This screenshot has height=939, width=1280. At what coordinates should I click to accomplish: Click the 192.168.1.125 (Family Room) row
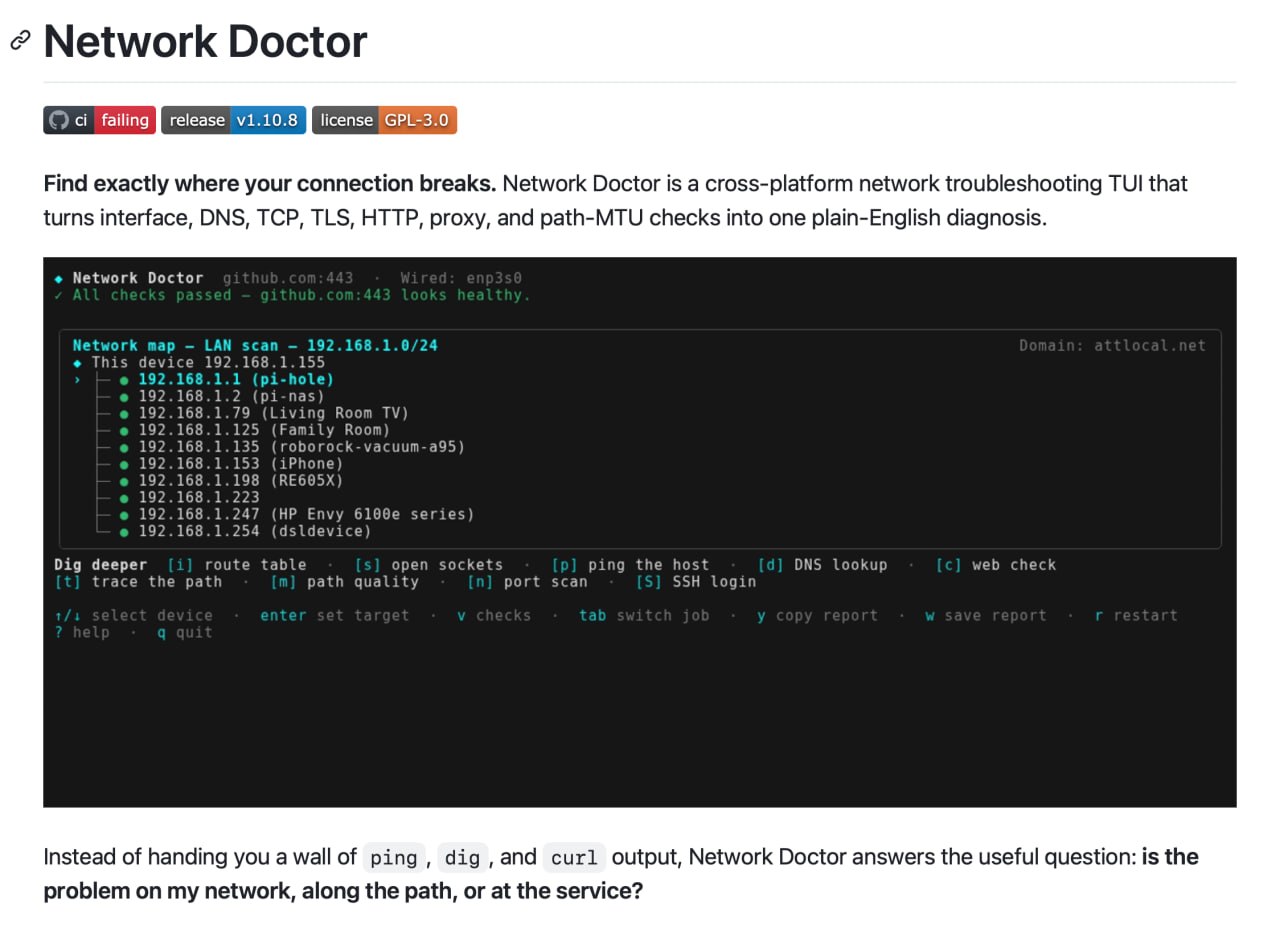coord(264,430)
